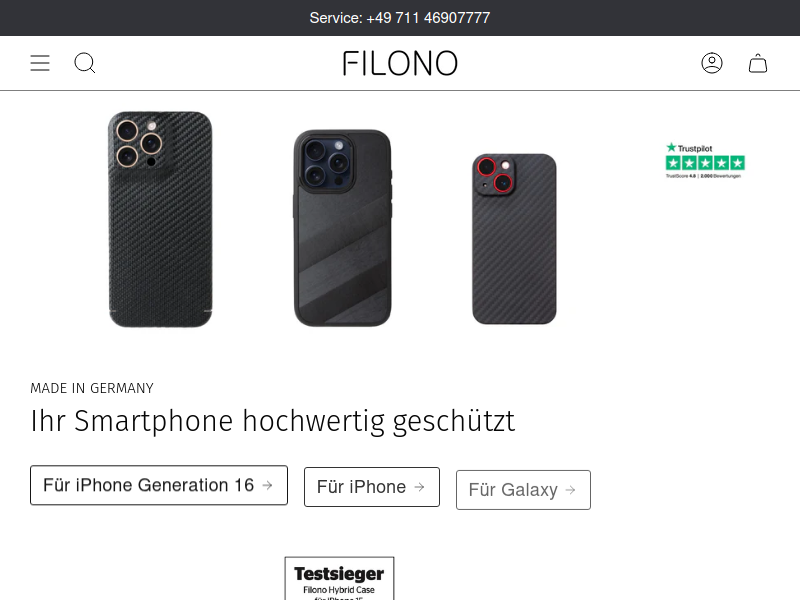Open the hamburger navigation menu
Viewport: 800px width, 600px height.
pyautogui.click(x=40, y=63)
